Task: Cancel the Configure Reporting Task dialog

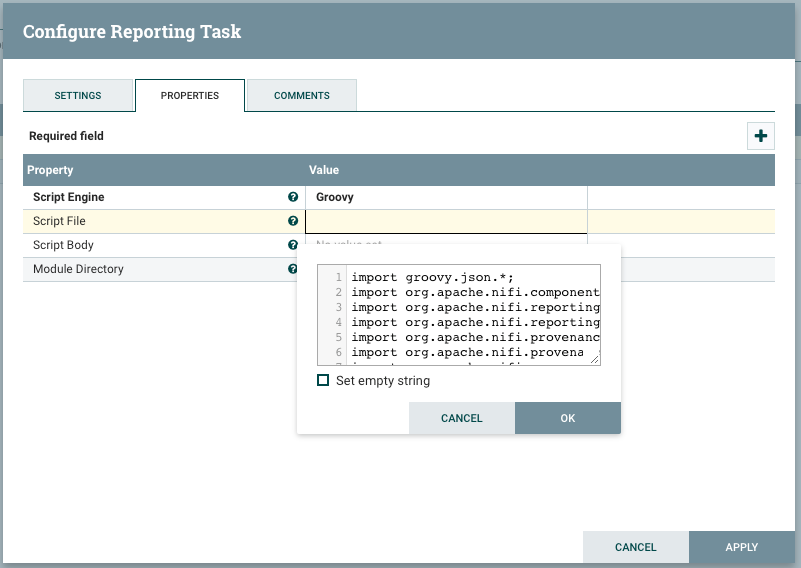Action: pyautogui.click(x=635, y=547)
